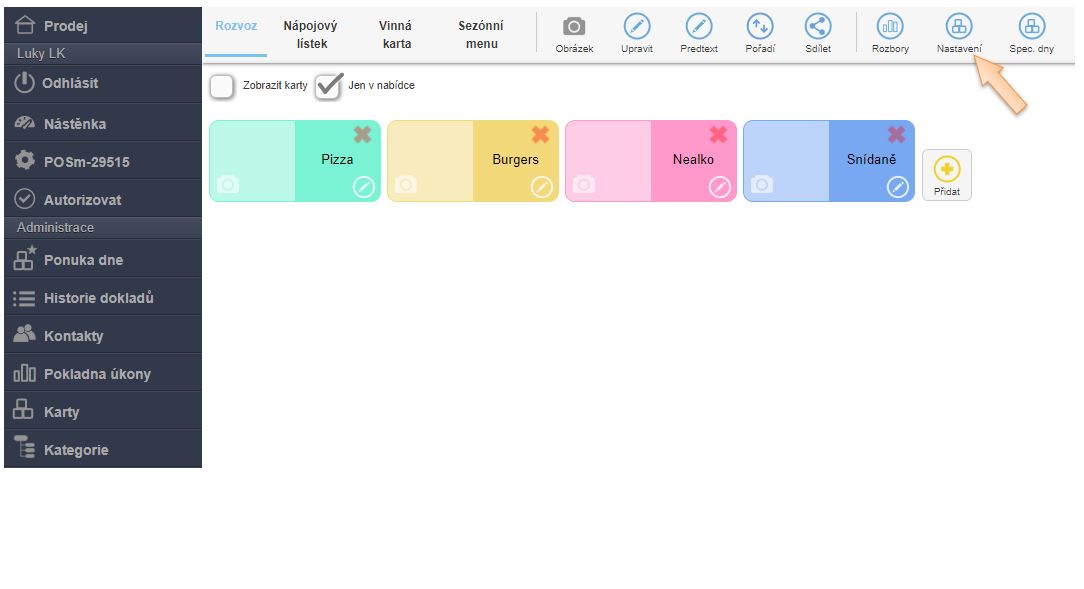Delete the Pizza category with X
The width and height of the screenshot is (1084, 589).
[x=362, y=135]
